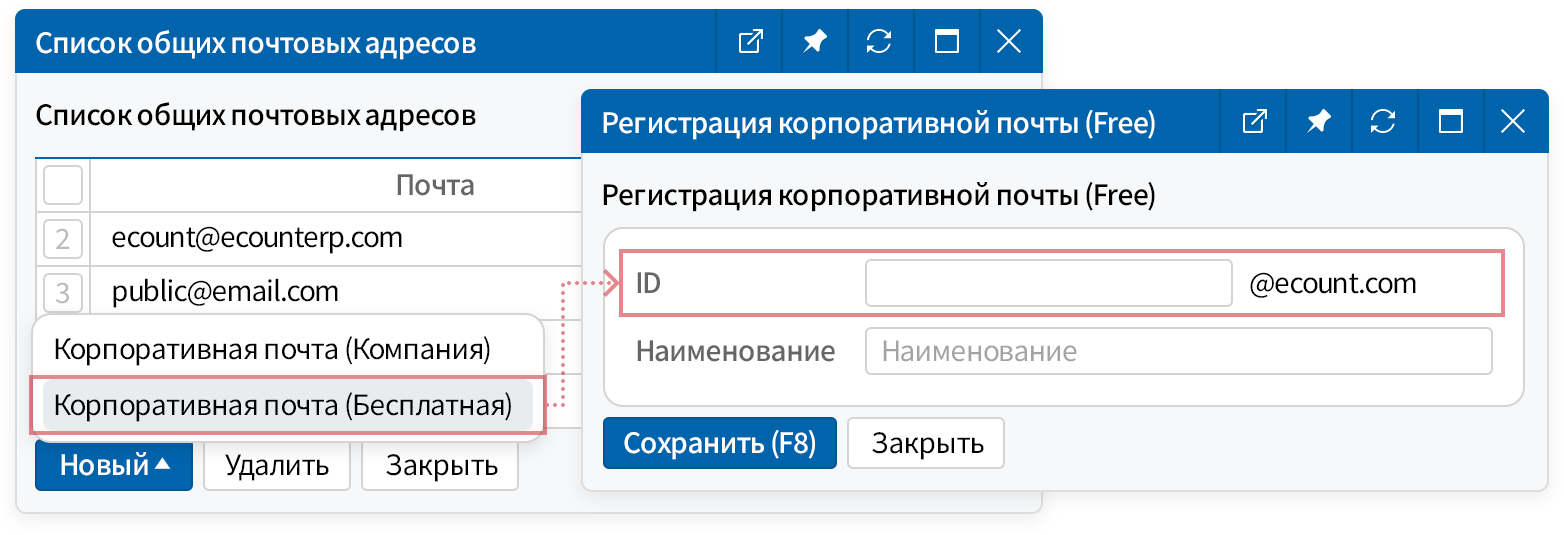Image resolution: width=1564 pixels, height=535 pixels.
Task: Check row 3 box for public@email.com
Action: 63,292
